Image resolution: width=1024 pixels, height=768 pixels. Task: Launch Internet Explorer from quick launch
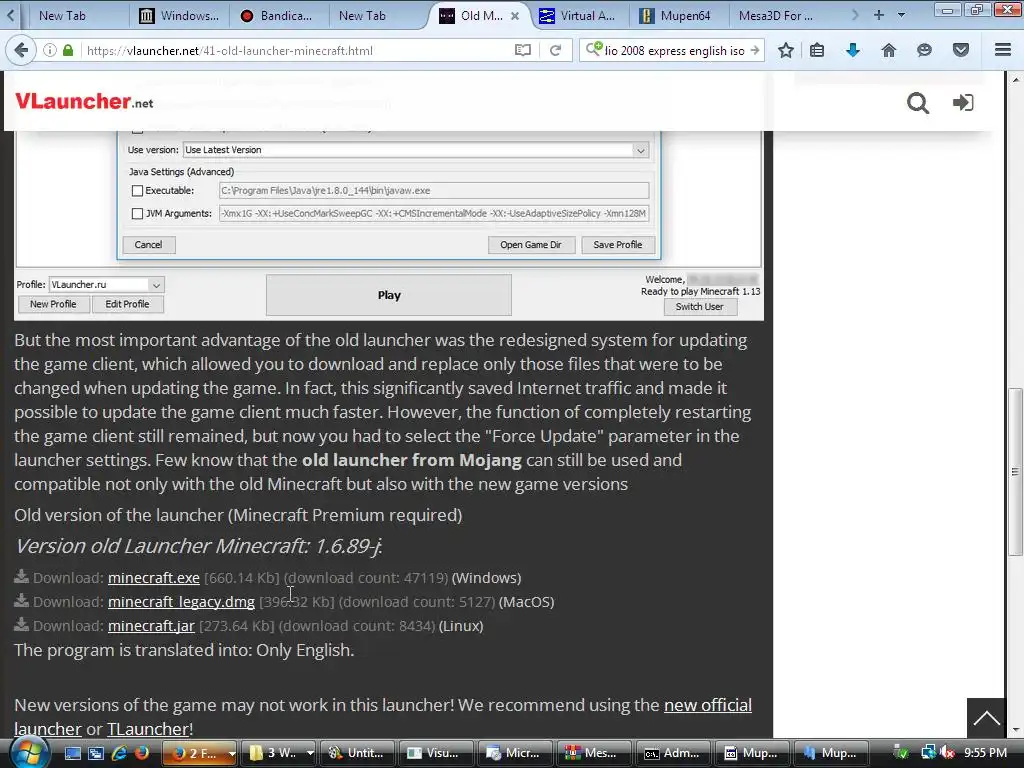(119, 753)
